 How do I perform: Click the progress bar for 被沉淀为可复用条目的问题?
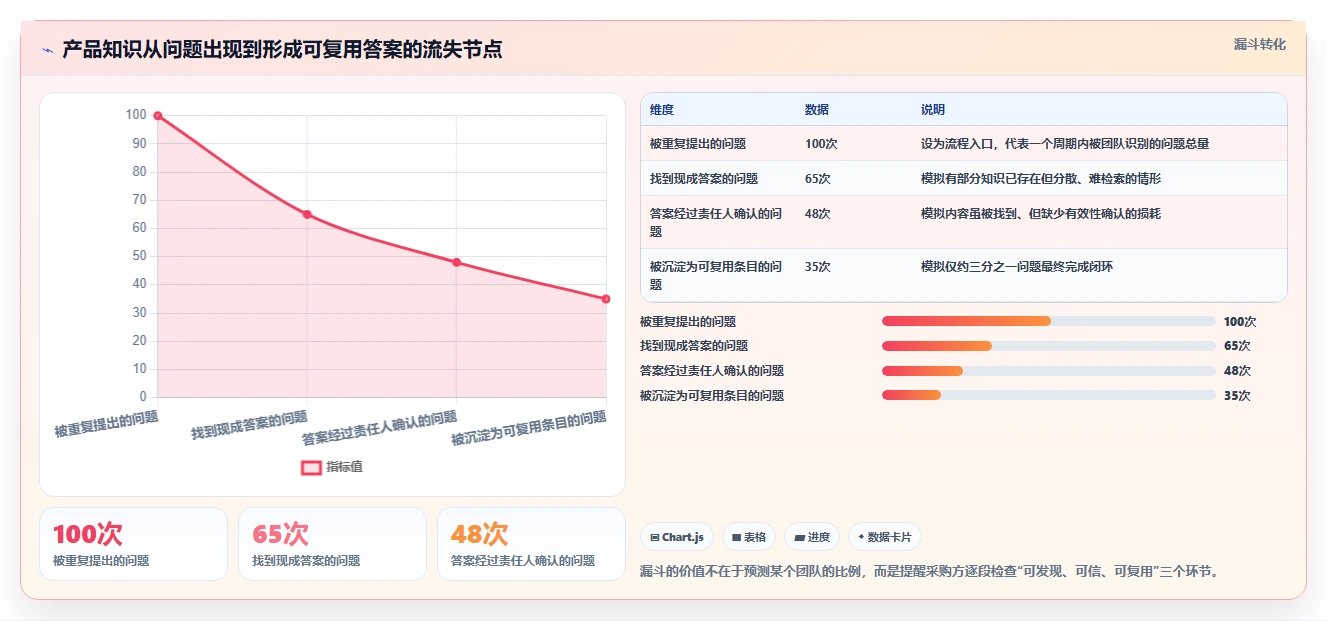click(1049, 395)
